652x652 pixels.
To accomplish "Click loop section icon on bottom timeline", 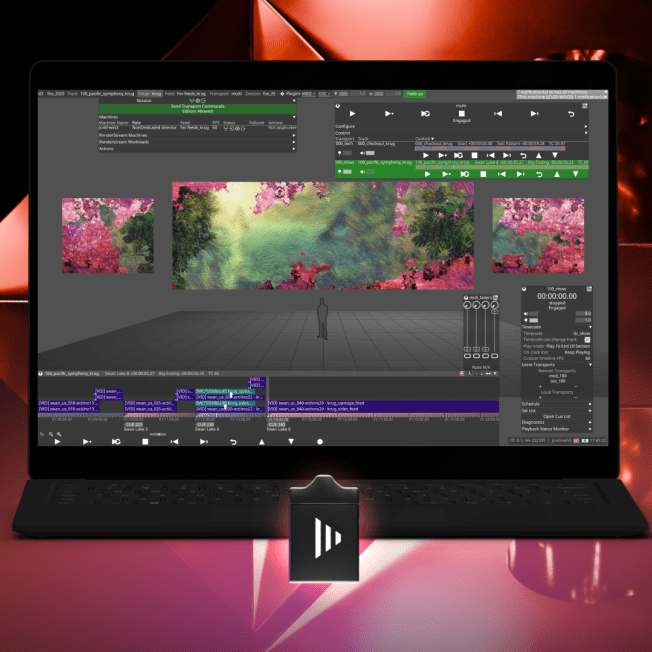I will tap(116, 442).
